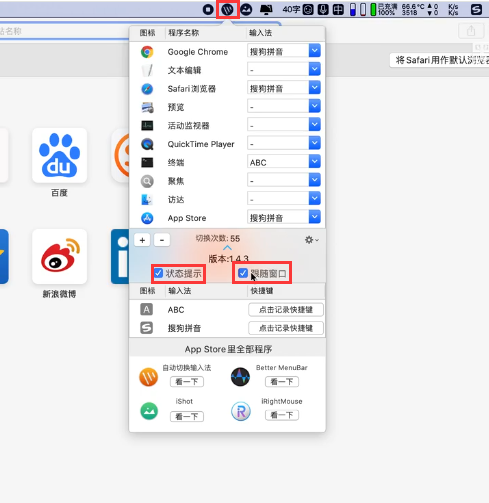Image resolution: width=489 pixels, height=503 pixels.
Task: Select the Safari浏览器 compass icon
Action: (x=147, y=89)
